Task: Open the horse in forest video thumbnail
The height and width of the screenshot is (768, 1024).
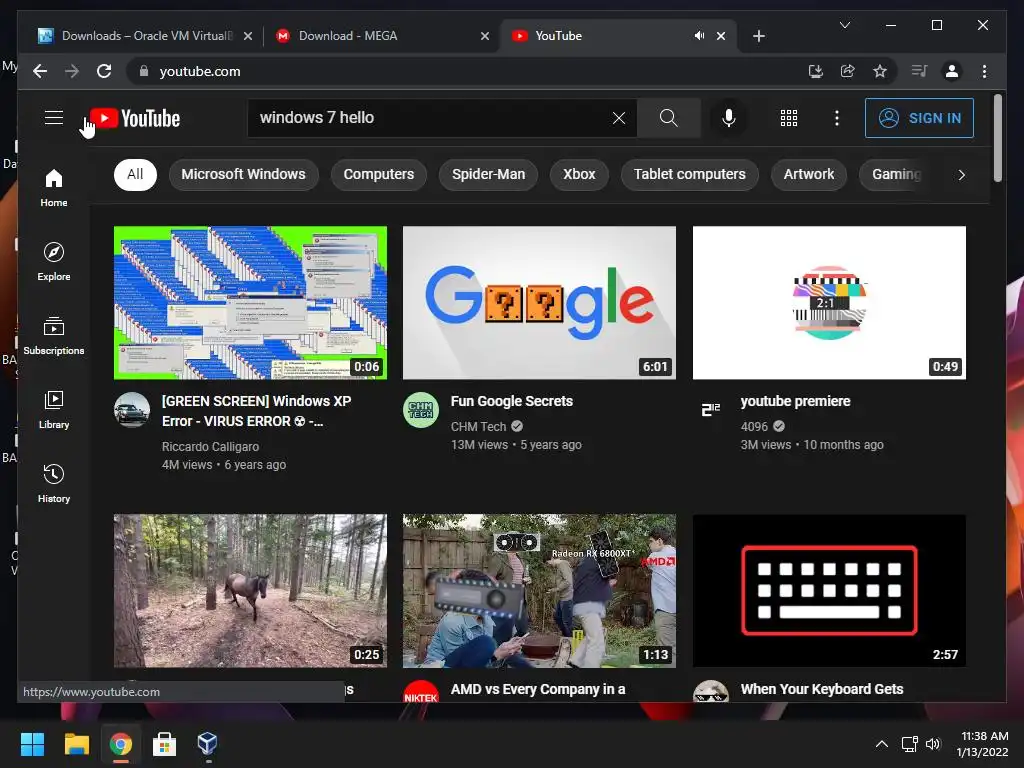Action: 250,590
